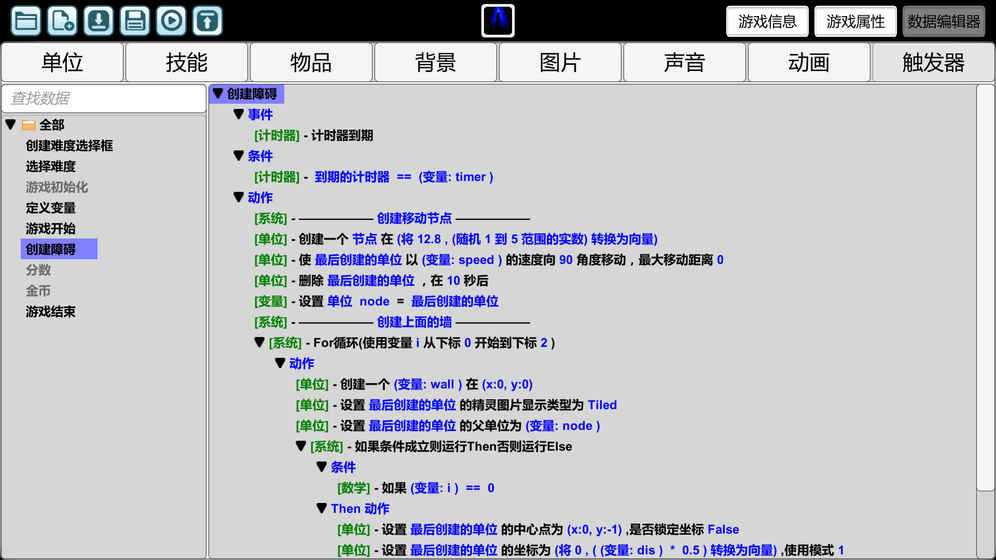Select trigger 游戏初始化 in list
996x560 pixels.
coord(57,187)
